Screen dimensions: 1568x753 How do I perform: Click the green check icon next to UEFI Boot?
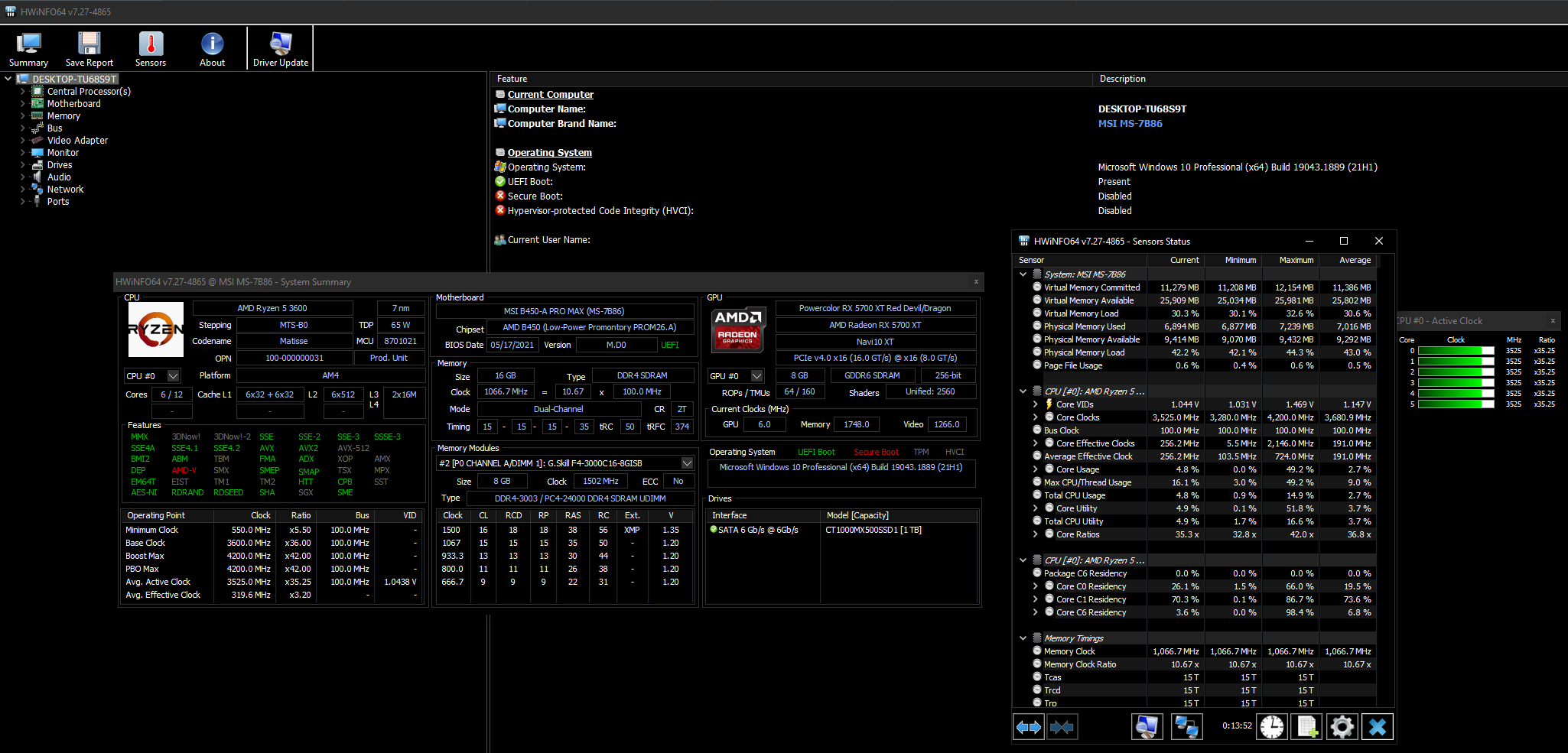[500, 181]
